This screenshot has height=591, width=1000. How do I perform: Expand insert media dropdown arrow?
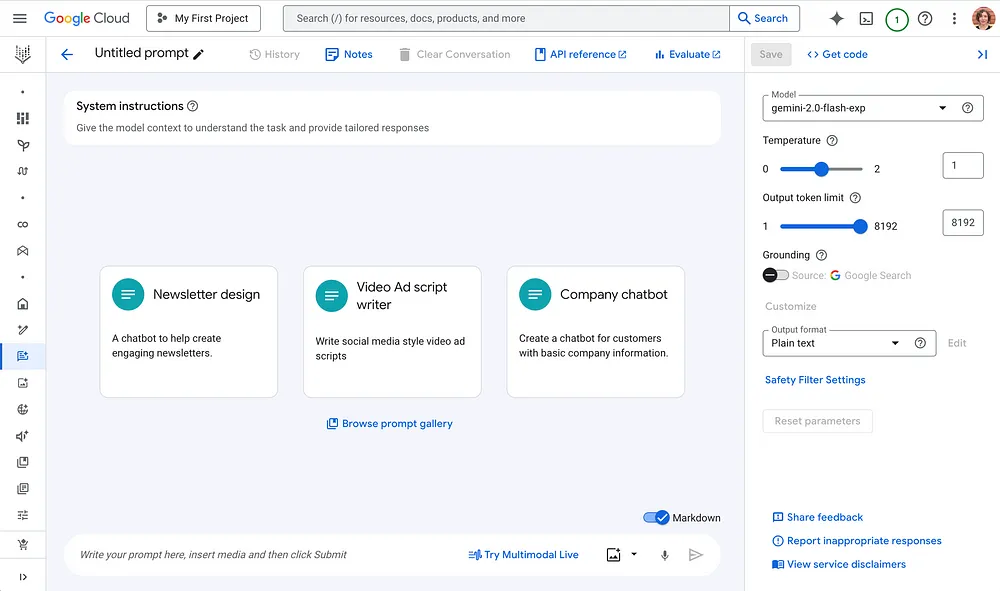(x=634, y=554)
